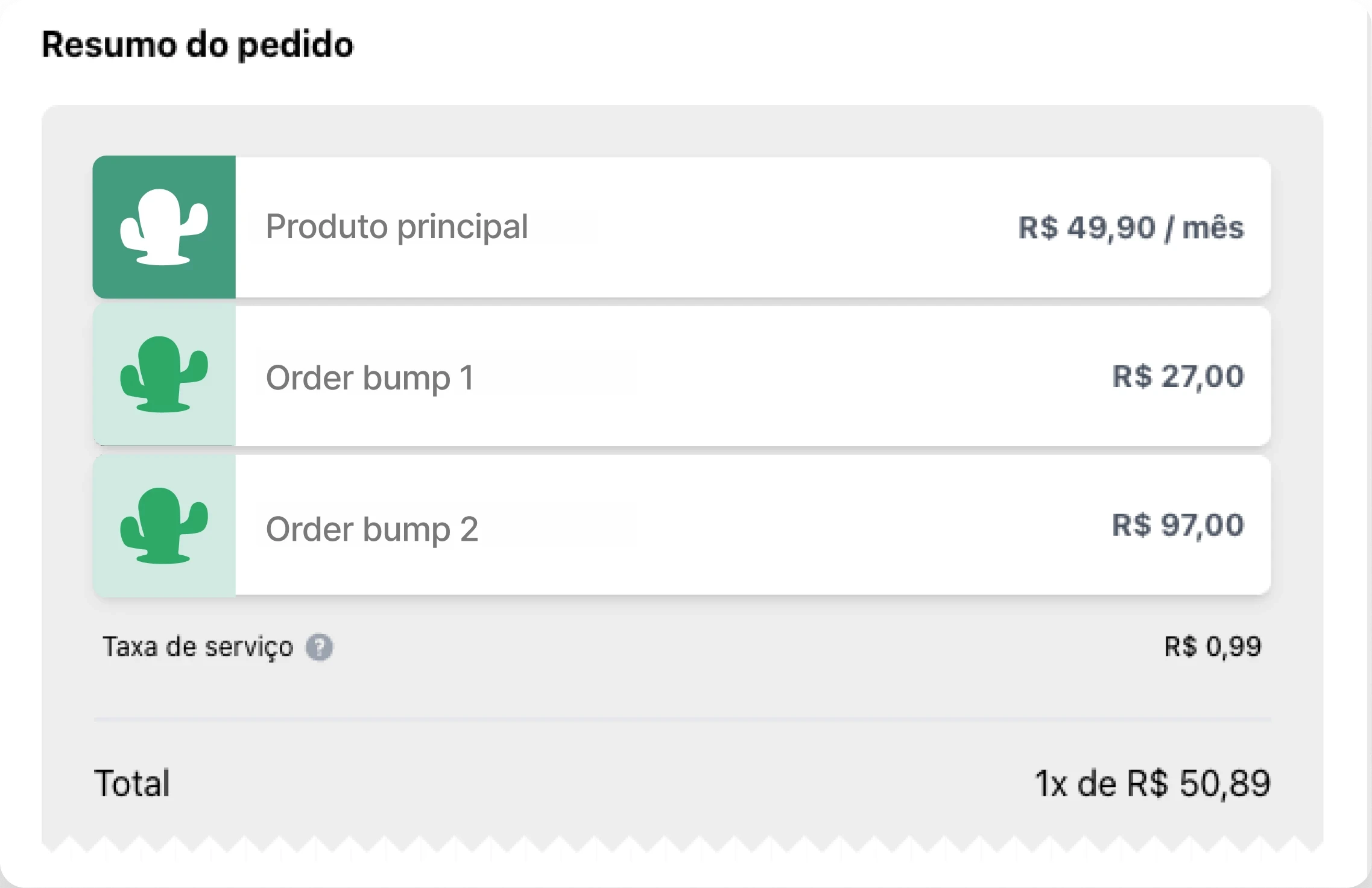
Task: Click the R$ 97,00 price
Action: coord(1178,525)
